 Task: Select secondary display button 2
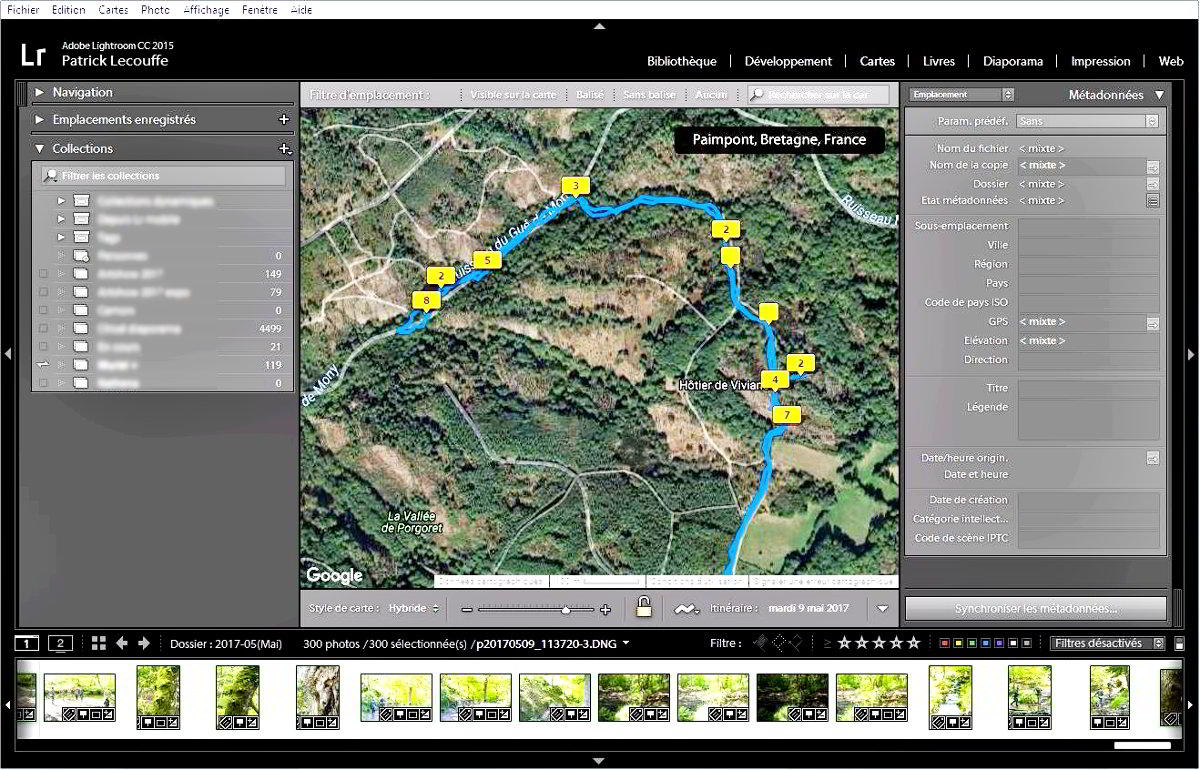click(60, 643)
